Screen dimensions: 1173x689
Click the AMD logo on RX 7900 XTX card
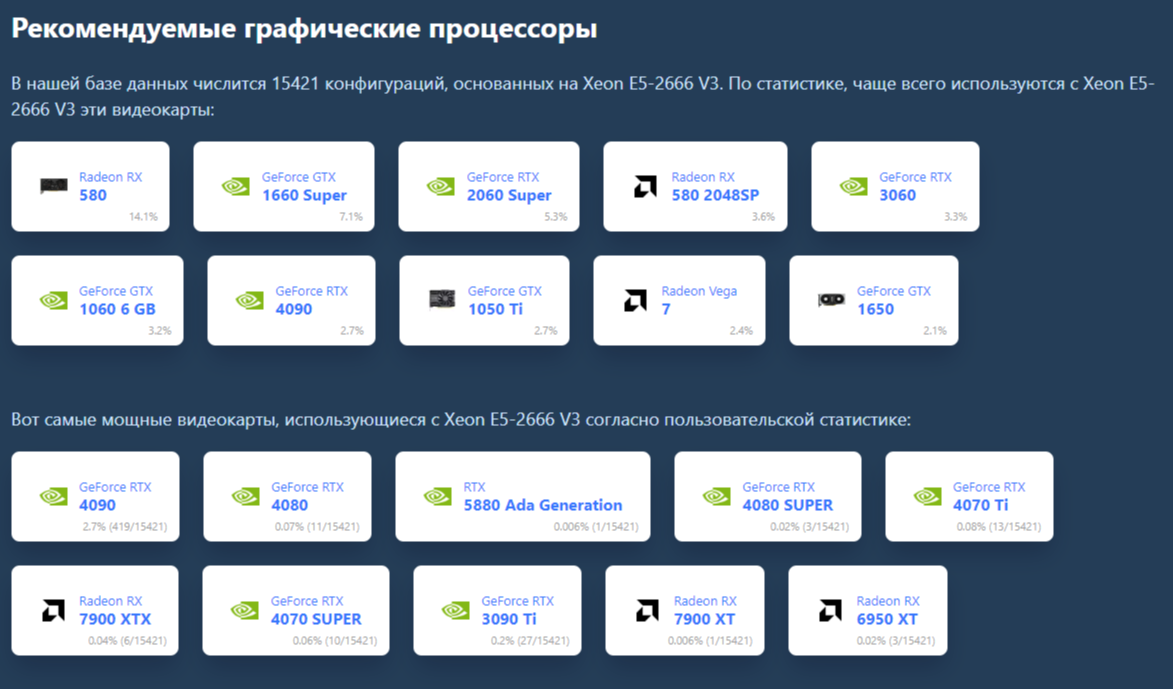point(53,610)
